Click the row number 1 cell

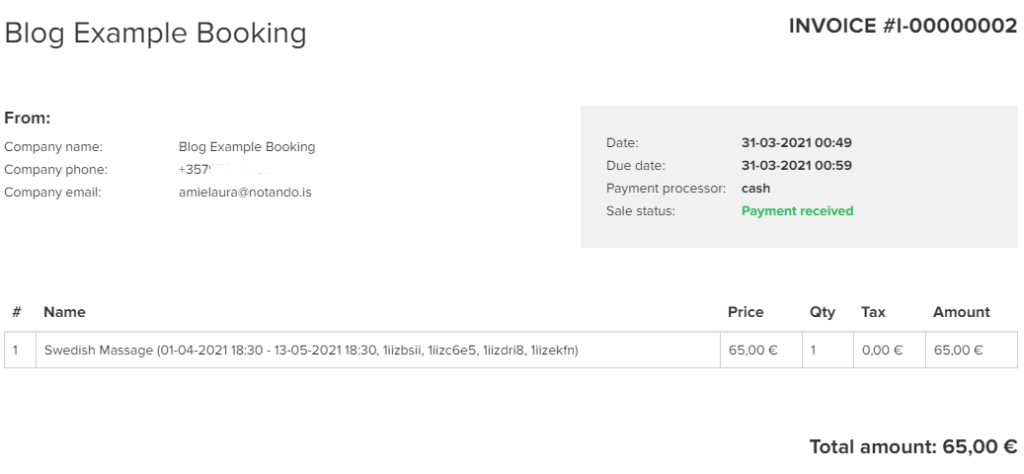tap(20, 350)
